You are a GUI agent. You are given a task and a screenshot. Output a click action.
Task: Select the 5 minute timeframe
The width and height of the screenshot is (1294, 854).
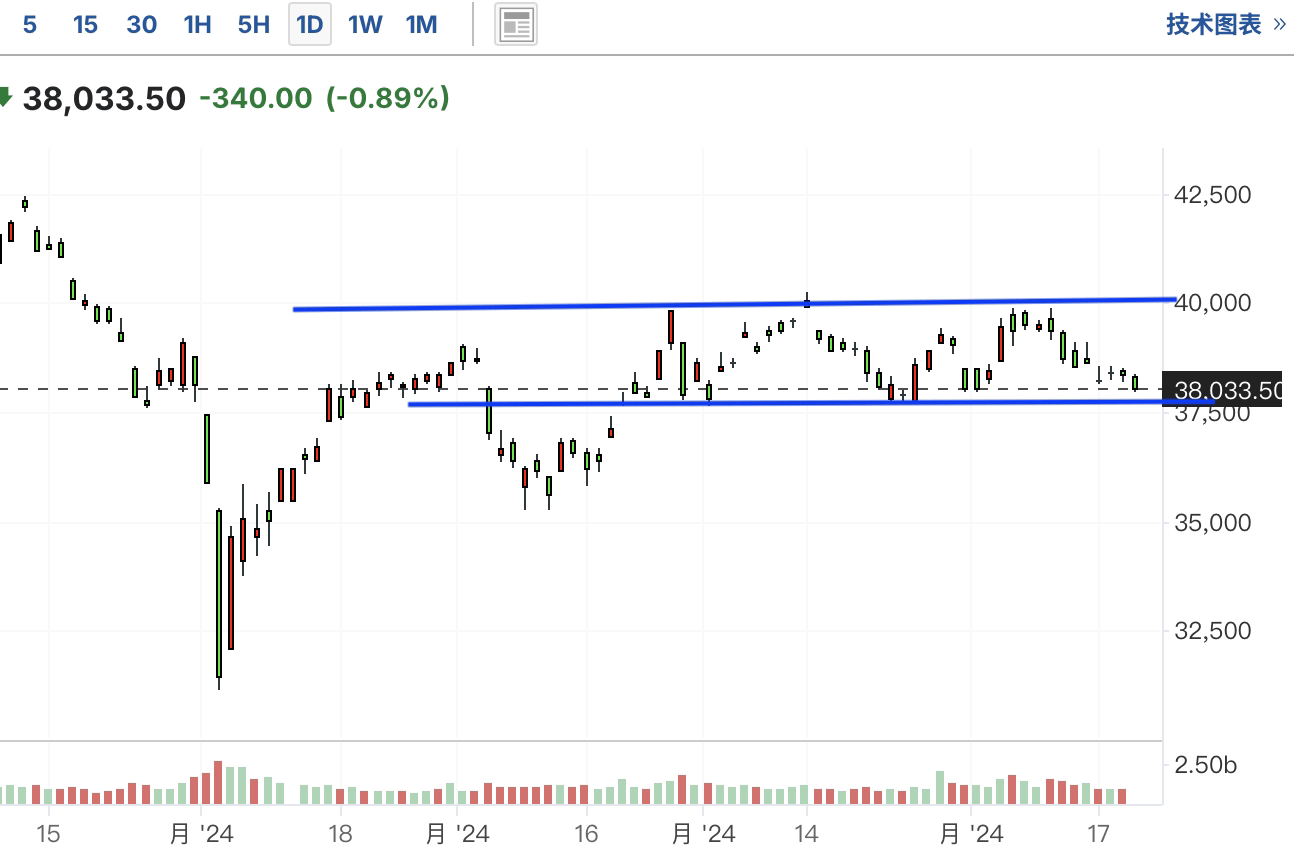(30, 25)
